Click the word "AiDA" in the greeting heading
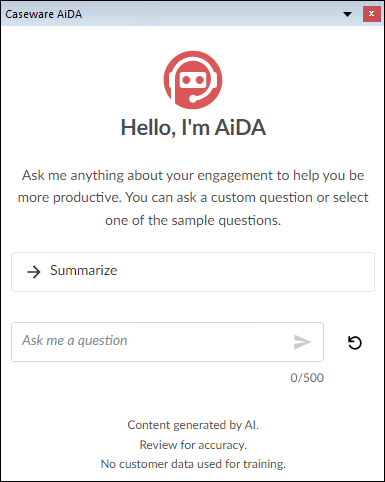Screen dimensions: 385x482 pos(240,127)
